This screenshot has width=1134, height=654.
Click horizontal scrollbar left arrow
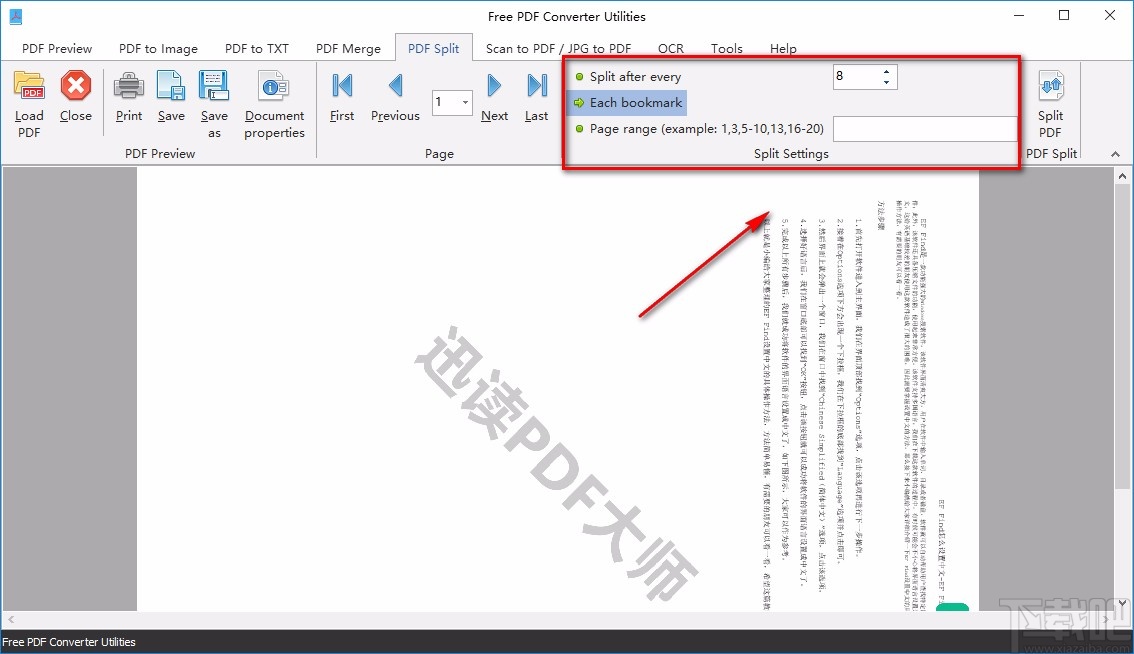tap(11, 619)
